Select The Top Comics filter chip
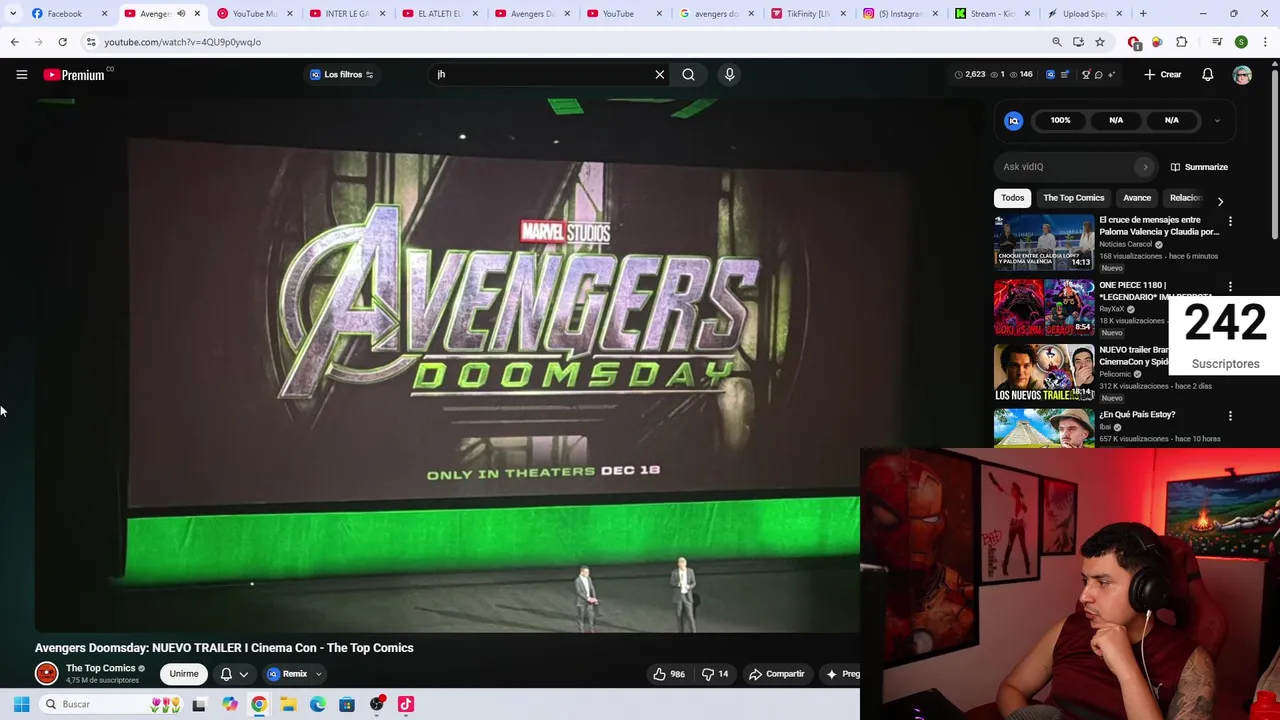The width and height of the screenshot is (1280, 720). (x=1073, y=198)
